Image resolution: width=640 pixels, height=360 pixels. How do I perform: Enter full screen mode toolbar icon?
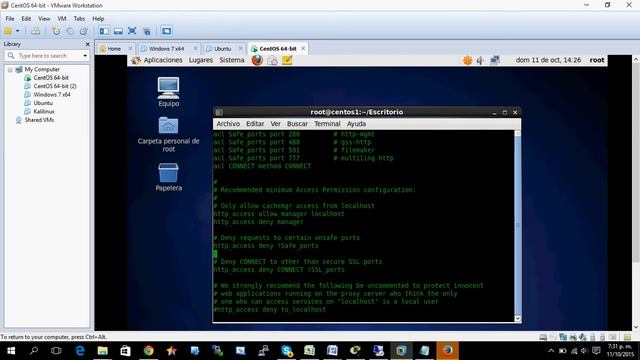(132, 31)
